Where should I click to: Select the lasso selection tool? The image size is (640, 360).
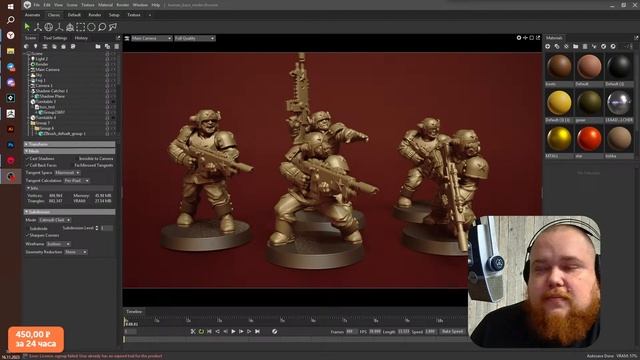click(102, 27)
